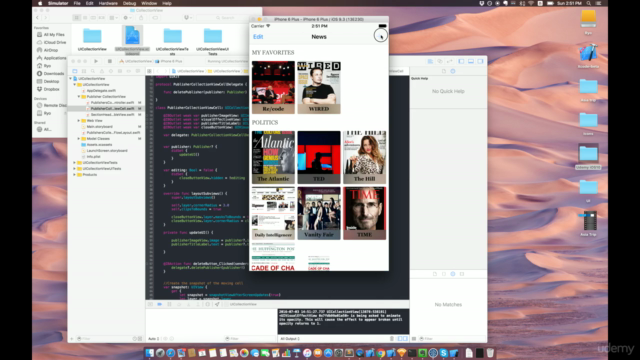The image size is (640, 360).
Task: Tap the TED publisher cell
Action: click(319, 157)
